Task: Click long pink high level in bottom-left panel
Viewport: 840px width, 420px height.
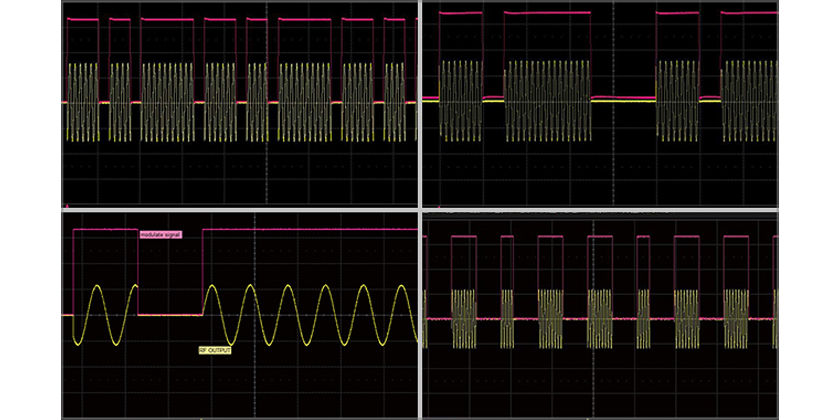Action: coord(310,229)
